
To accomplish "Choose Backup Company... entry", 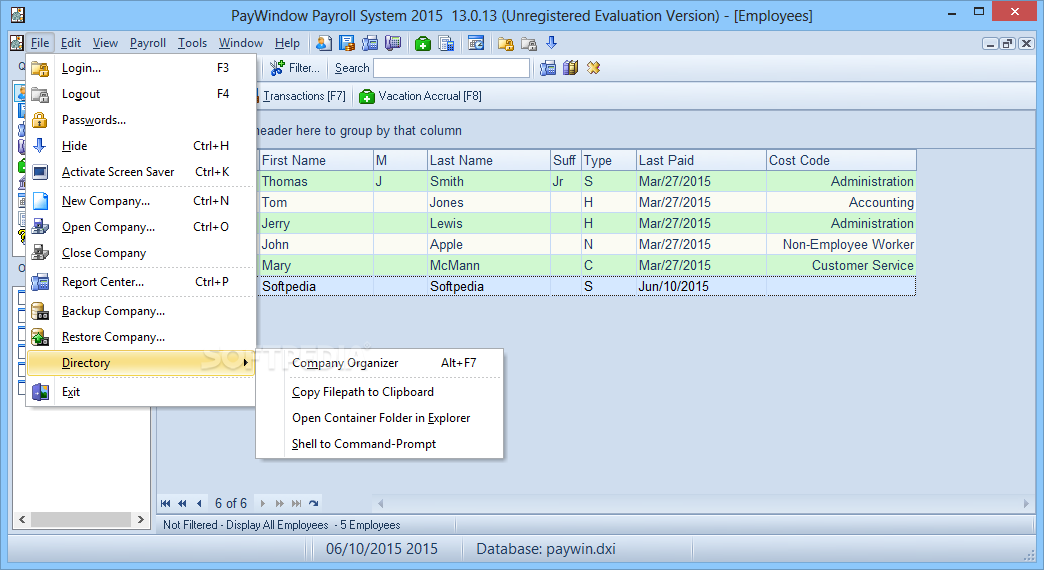I will pos(141,311).
